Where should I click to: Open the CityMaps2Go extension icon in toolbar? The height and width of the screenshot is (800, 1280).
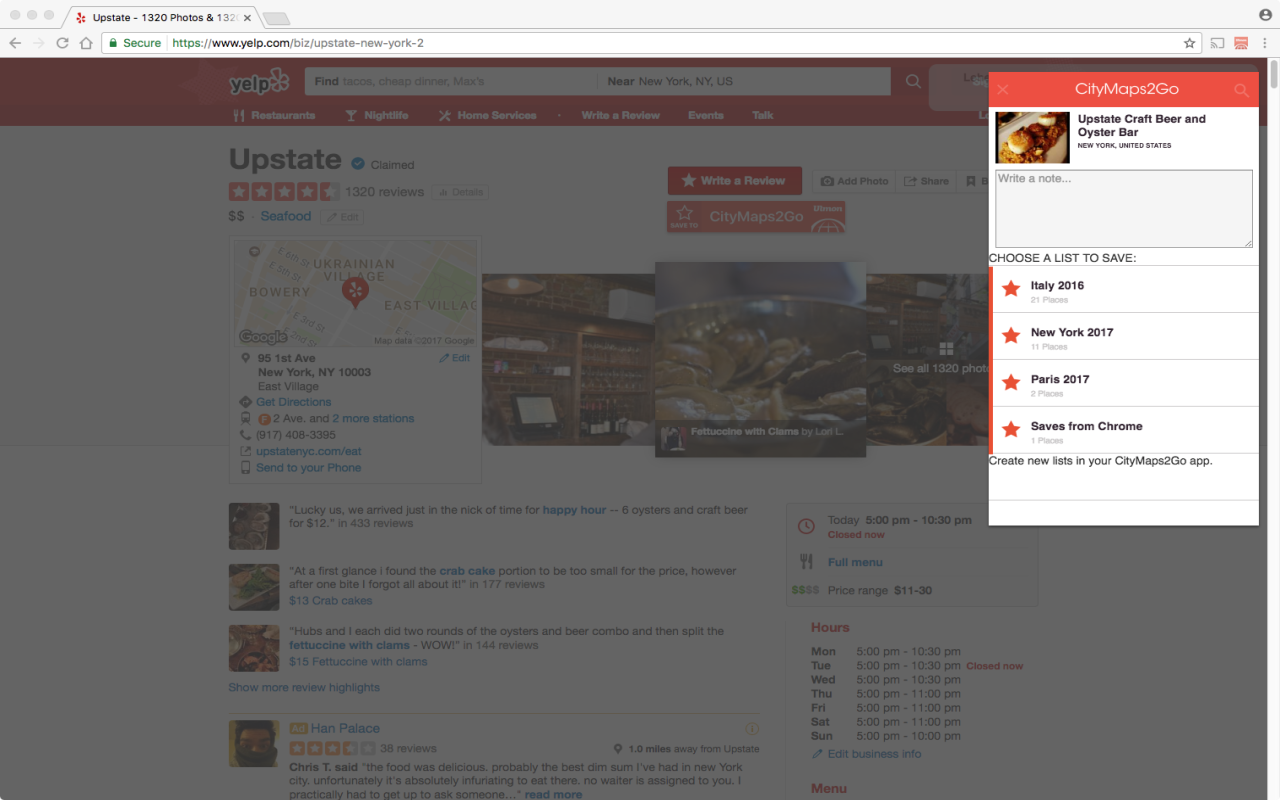[x=1241, y=43]
